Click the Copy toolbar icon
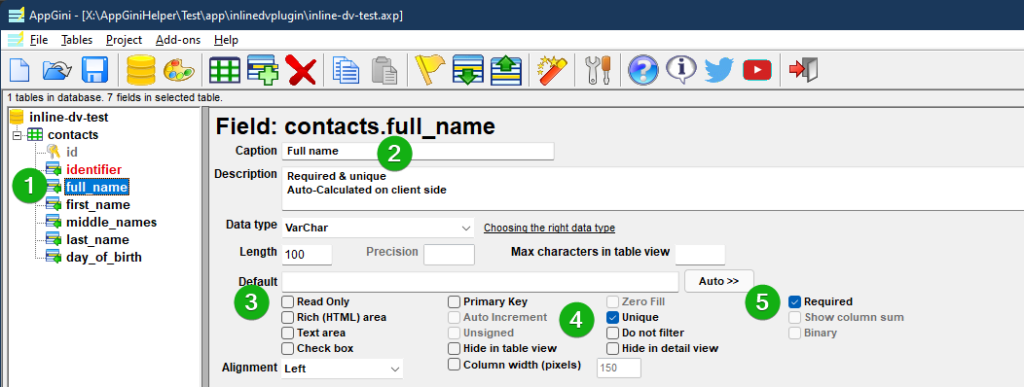The image size is (1024, 387). pos(346,69)
